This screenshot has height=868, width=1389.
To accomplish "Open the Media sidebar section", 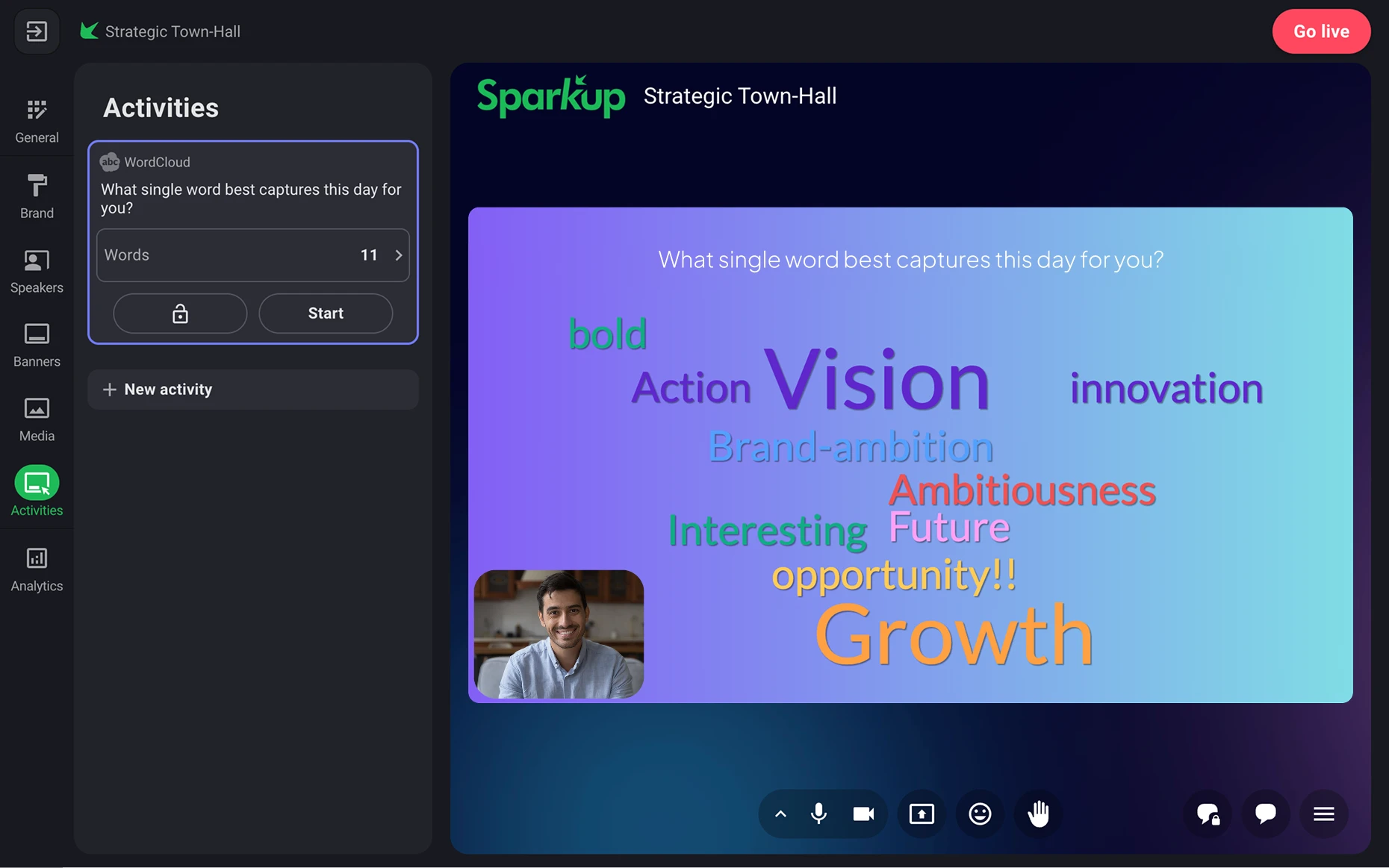I will click(37, 419).
